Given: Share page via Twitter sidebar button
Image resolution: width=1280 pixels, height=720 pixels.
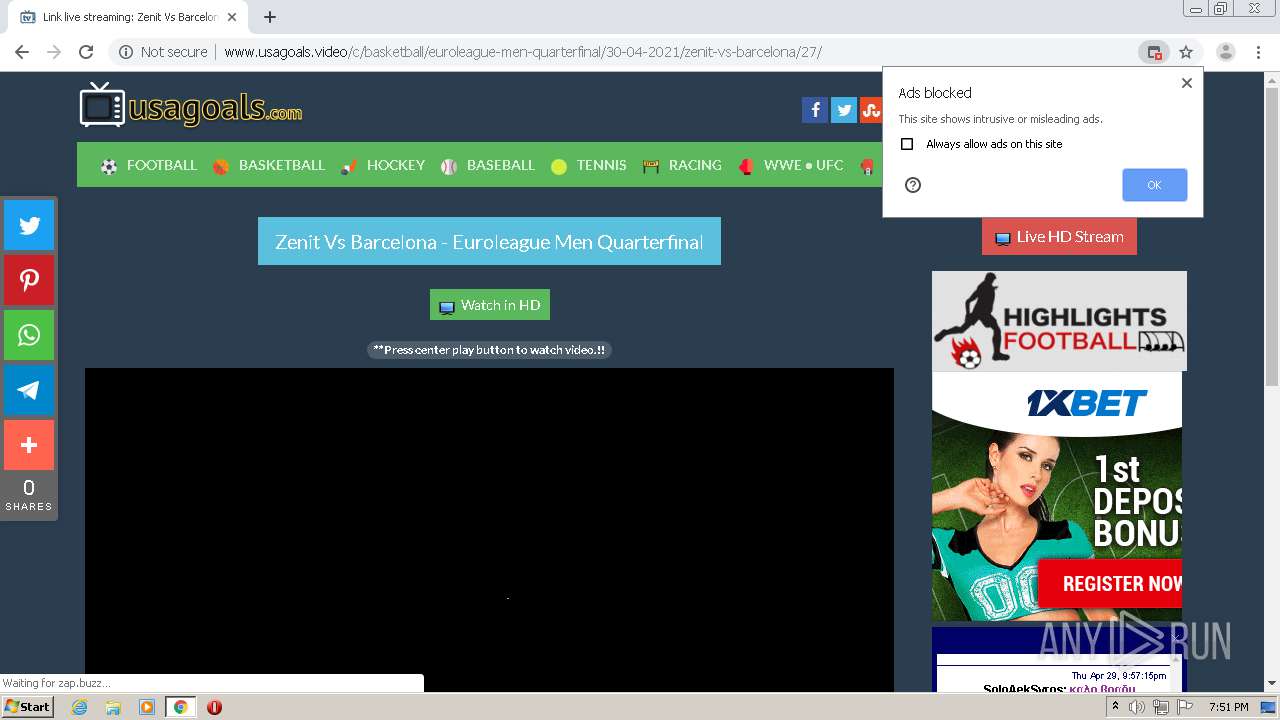Looking at the screenshot, I should pos(29,225).
